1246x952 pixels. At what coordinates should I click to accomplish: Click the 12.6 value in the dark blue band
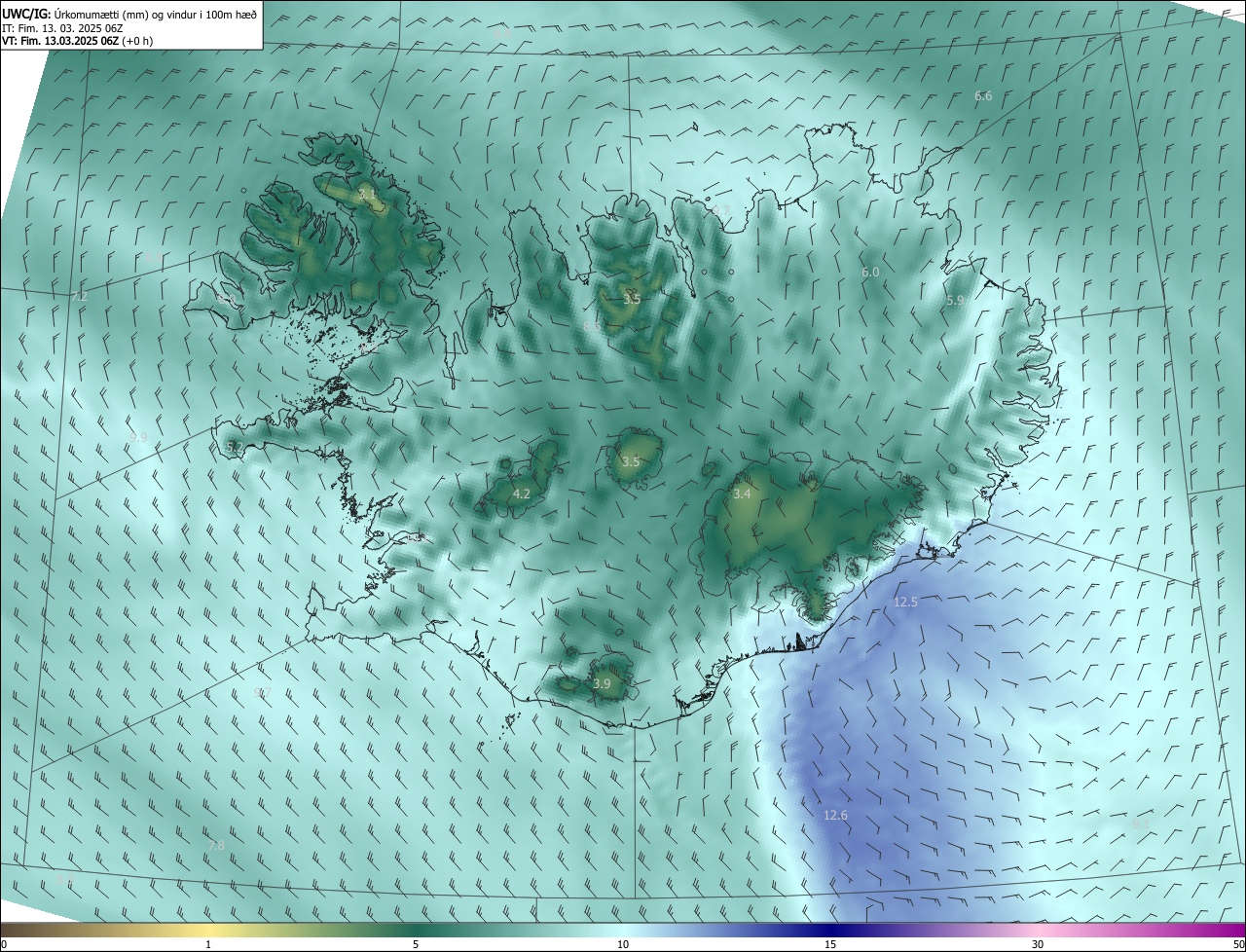click(x=835, y=815)
